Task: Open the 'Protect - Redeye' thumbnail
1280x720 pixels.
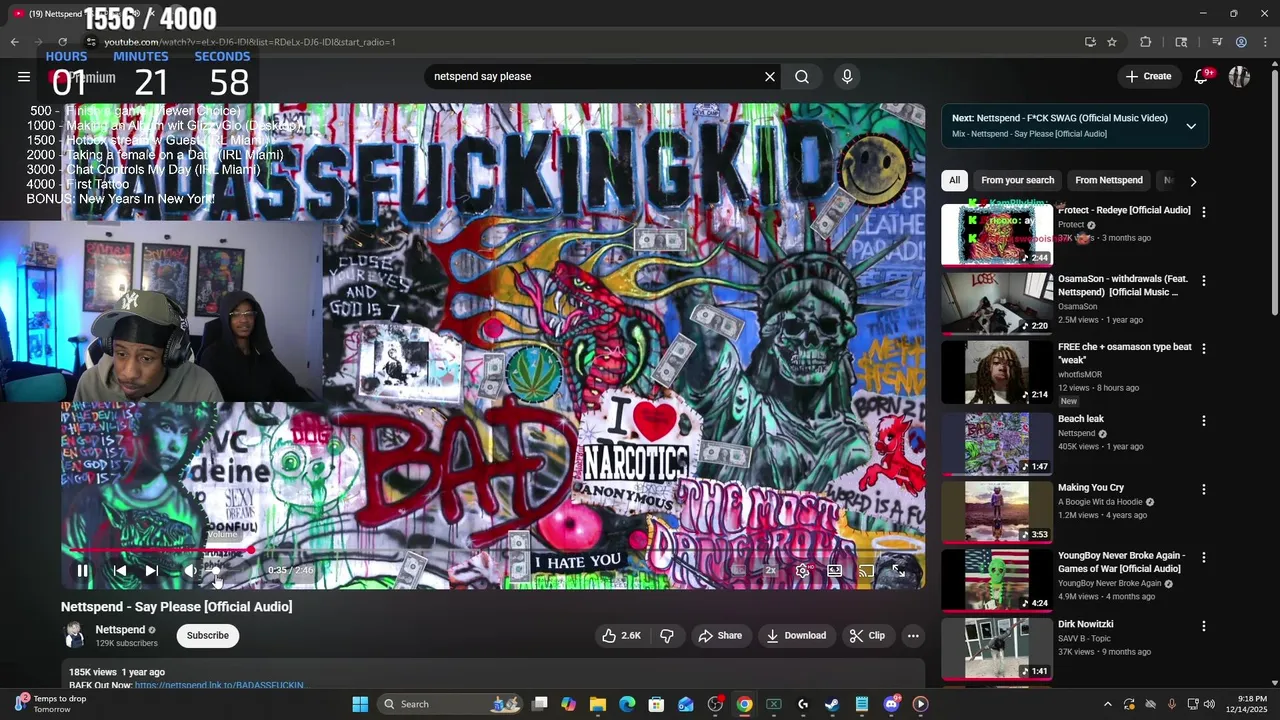Action: click(x=997, y=234)
